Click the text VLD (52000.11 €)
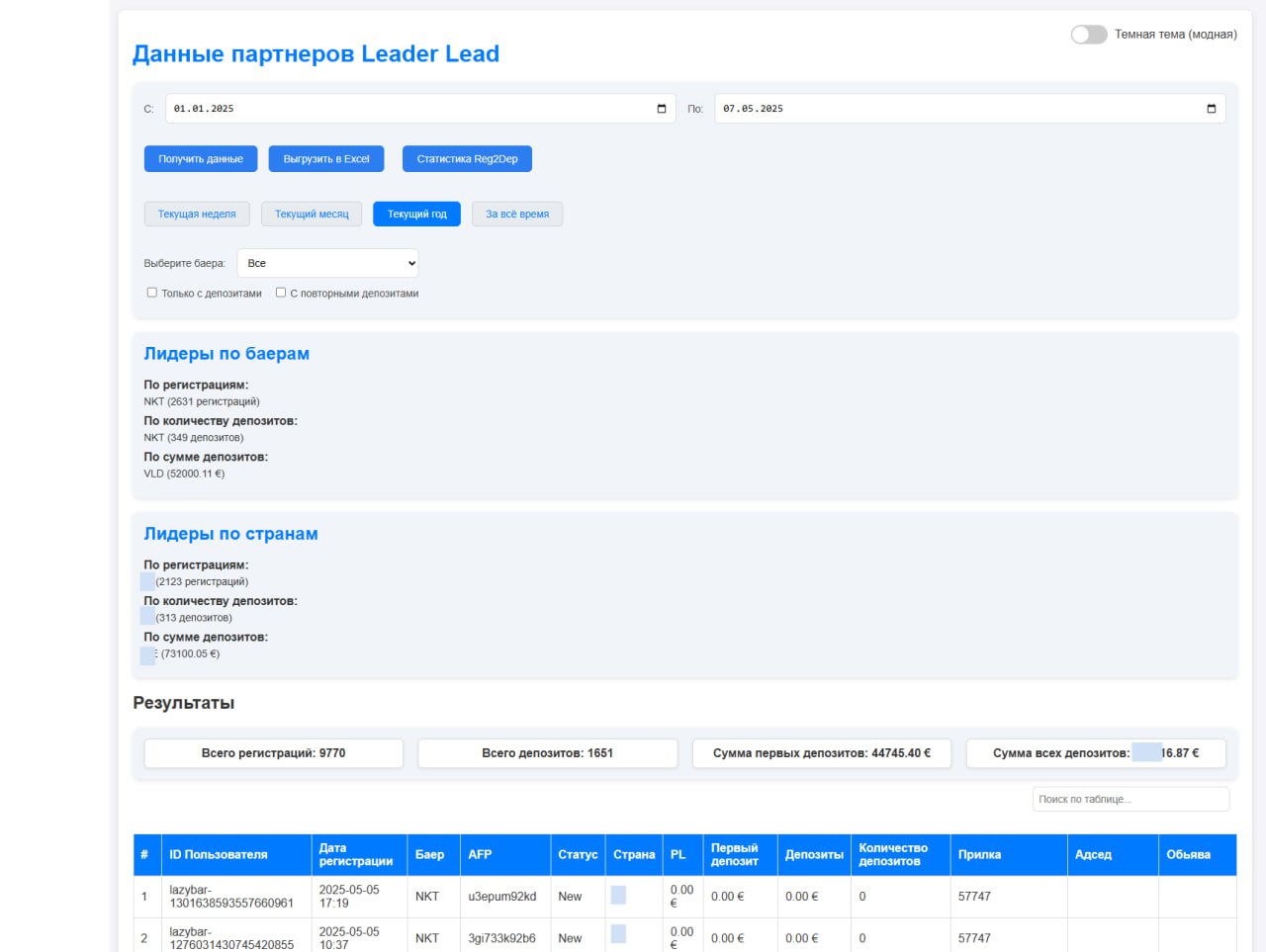This screenshot has width=1266, height=952. 184,475
